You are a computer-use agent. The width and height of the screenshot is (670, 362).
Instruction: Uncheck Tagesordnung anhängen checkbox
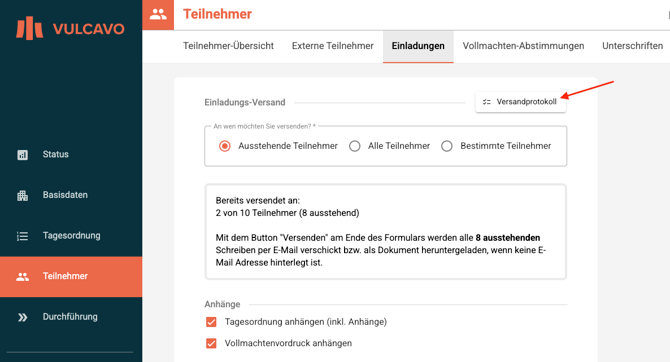211,322
